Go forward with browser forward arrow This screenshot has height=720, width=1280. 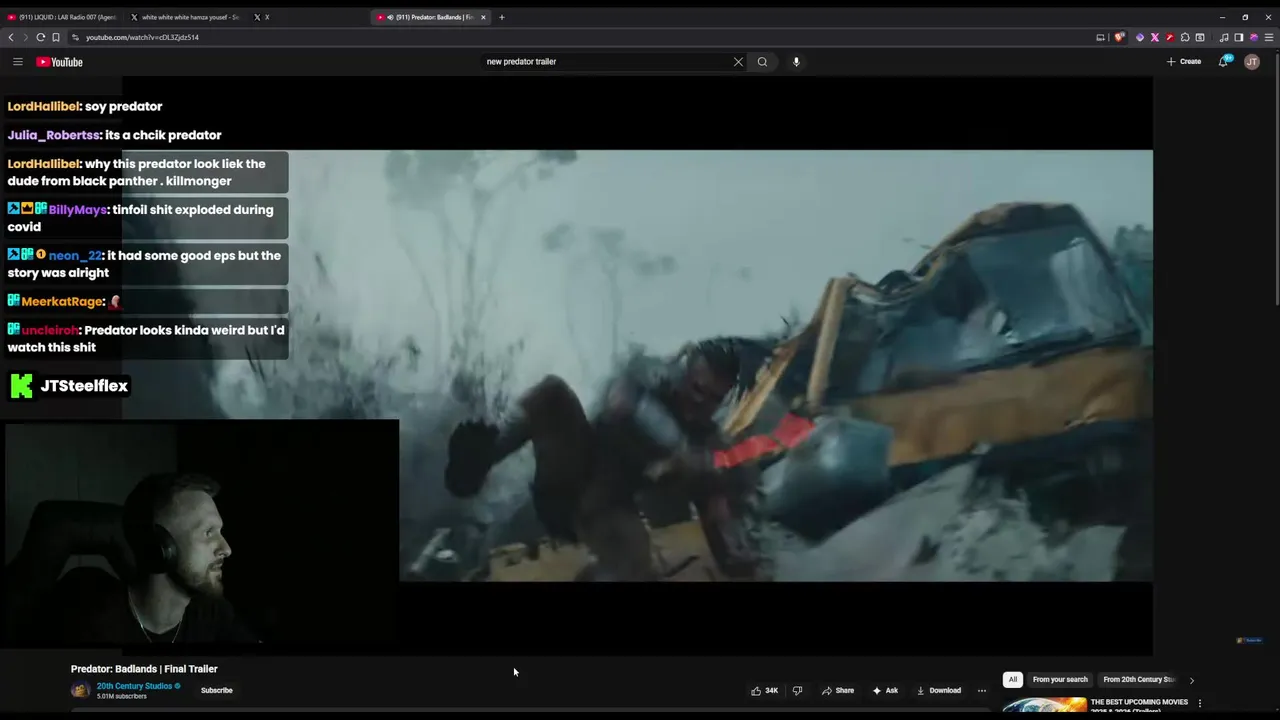pos(25,37)
